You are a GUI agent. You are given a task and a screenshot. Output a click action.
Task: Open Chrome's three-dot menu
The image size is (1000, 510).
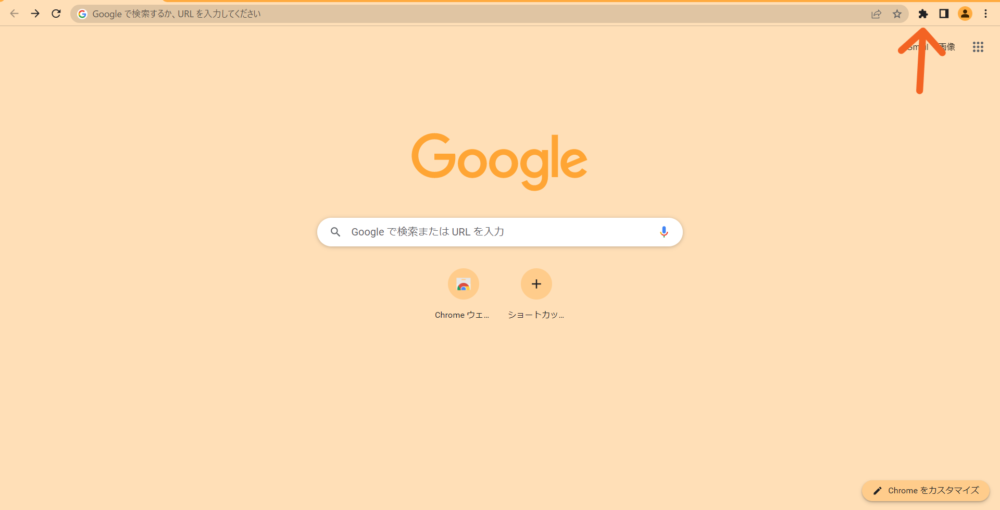(985, 13)
